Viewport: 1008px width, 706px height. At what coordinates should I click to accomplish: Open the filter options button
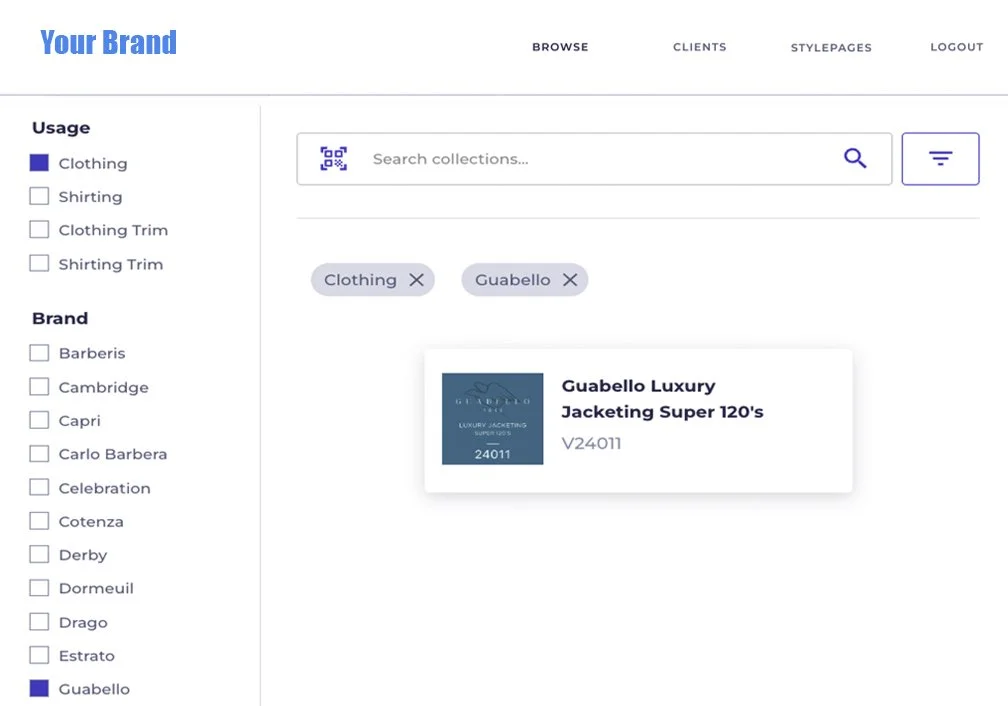pos(940,159)
